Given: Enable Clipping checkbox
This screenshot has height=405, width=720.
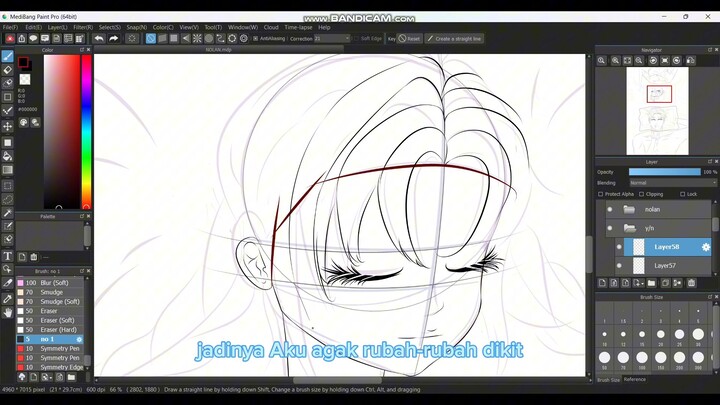Looking at the screenshot, I should pyautogui.click(x=641, y=194).
